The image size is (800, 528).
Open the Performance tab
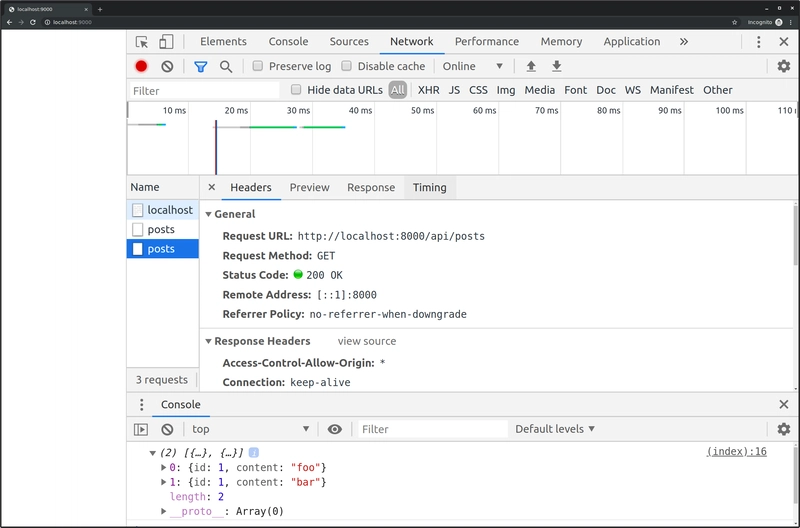(x=487, y=42)
